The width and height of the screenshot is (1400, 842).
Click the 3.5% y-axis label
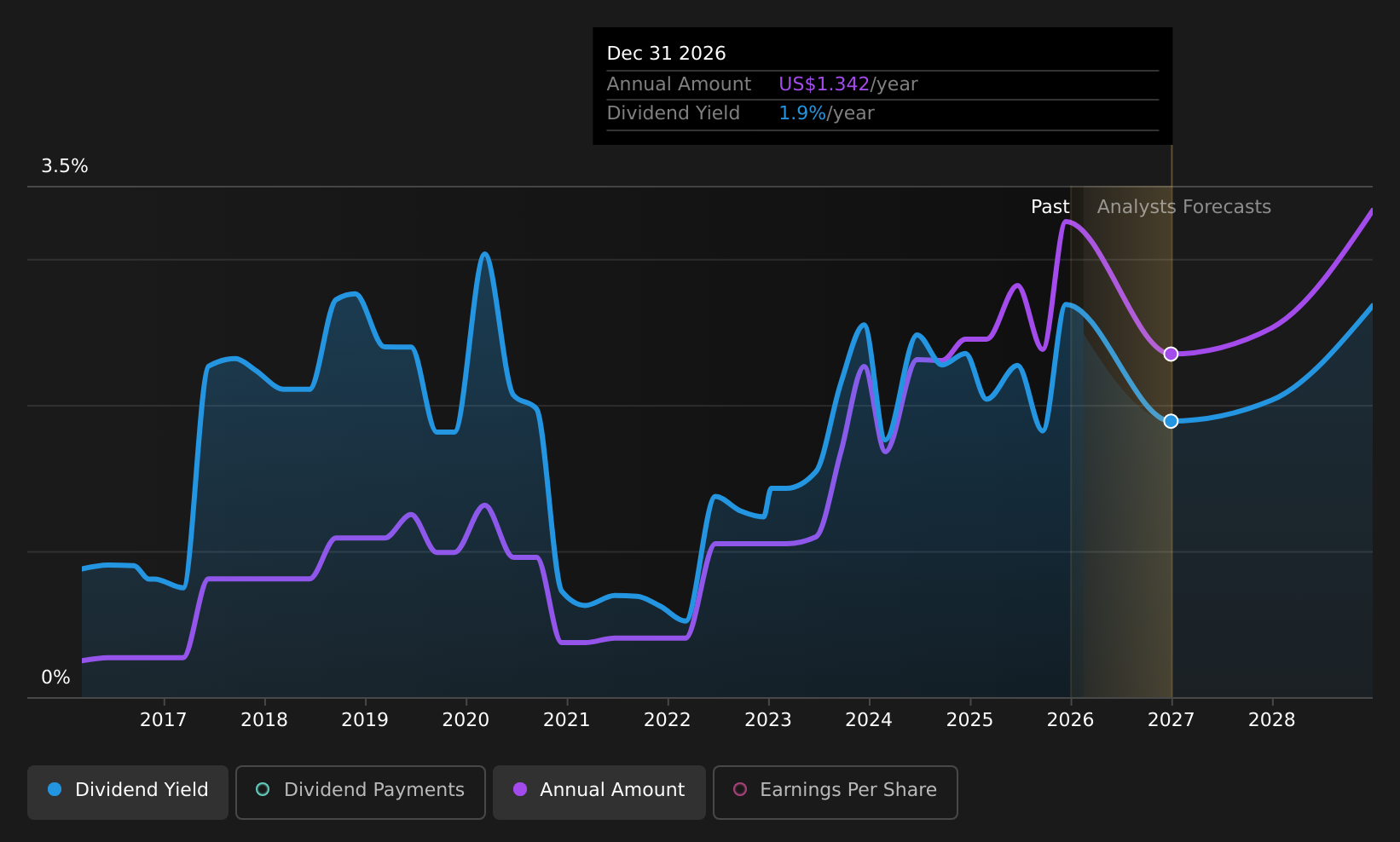click(x=65, y=166)
